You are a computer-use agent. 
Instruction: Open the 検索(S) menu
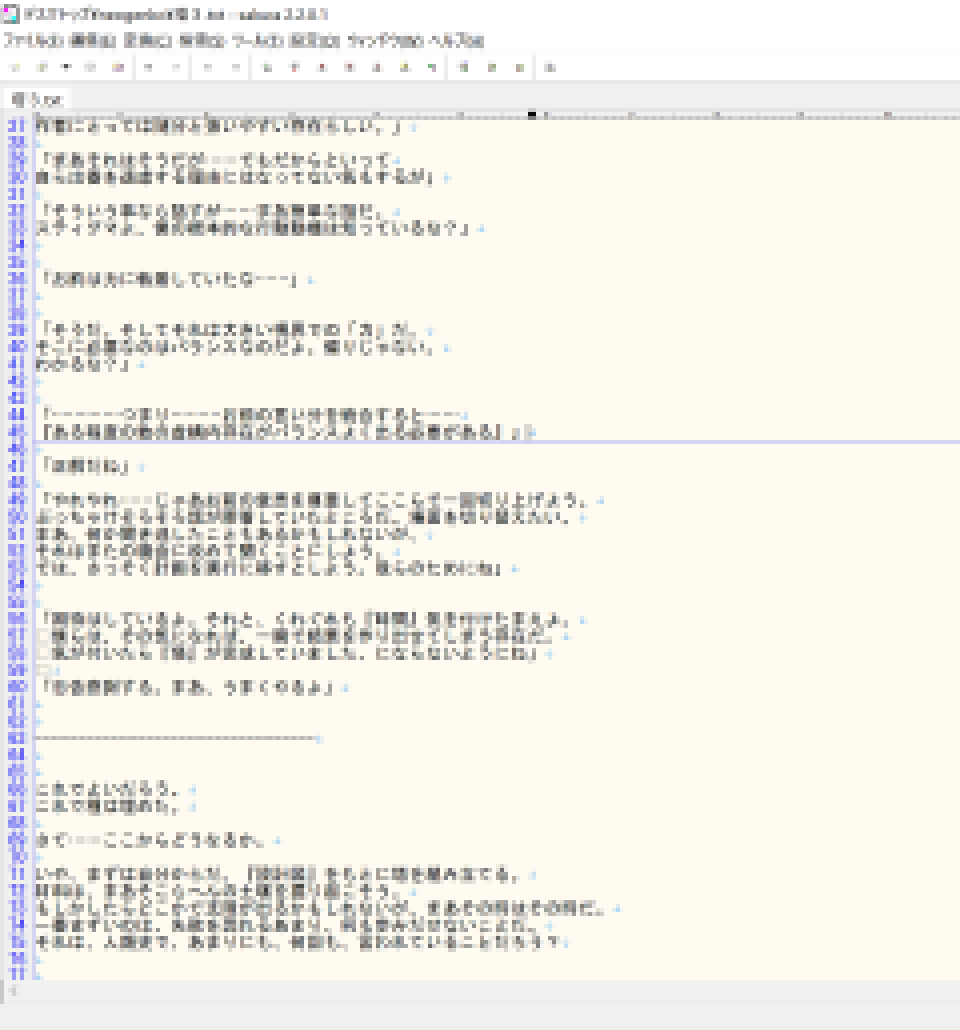tap(202, 41)
